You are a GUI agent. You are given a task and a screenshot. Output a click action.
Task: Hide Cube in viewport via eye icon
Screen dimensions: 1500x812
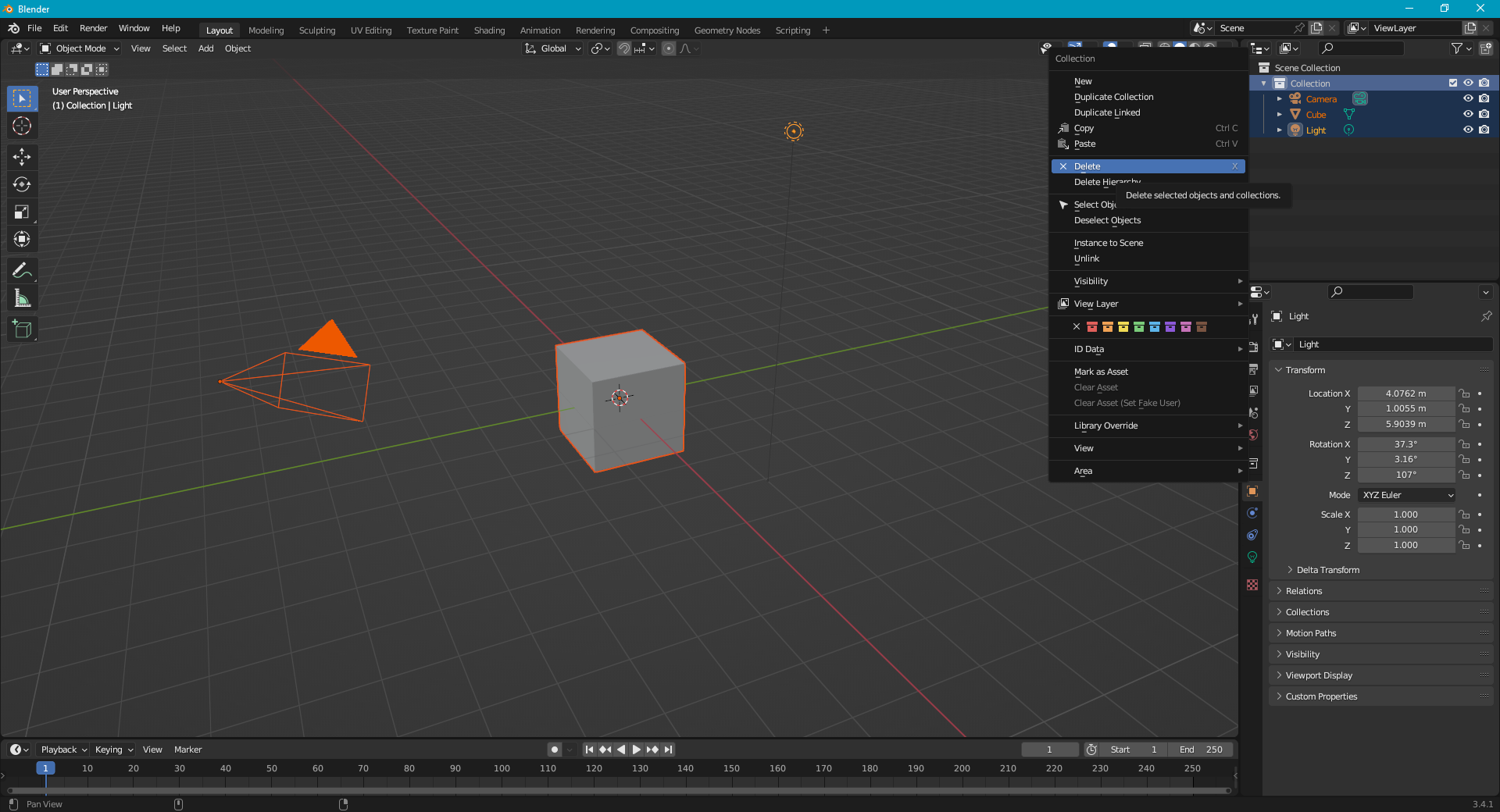(x=1468, y=115)
